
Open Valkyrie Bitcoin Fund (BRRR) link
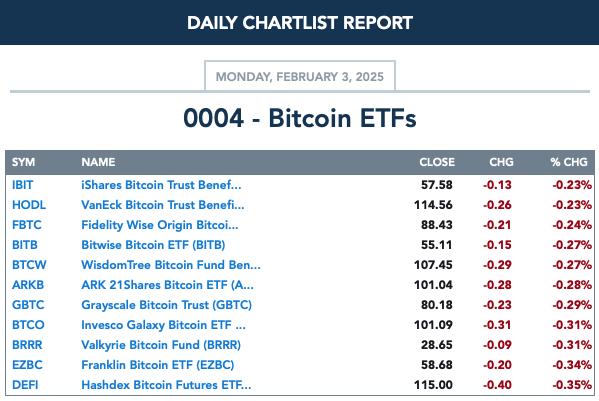coord(161,345)
